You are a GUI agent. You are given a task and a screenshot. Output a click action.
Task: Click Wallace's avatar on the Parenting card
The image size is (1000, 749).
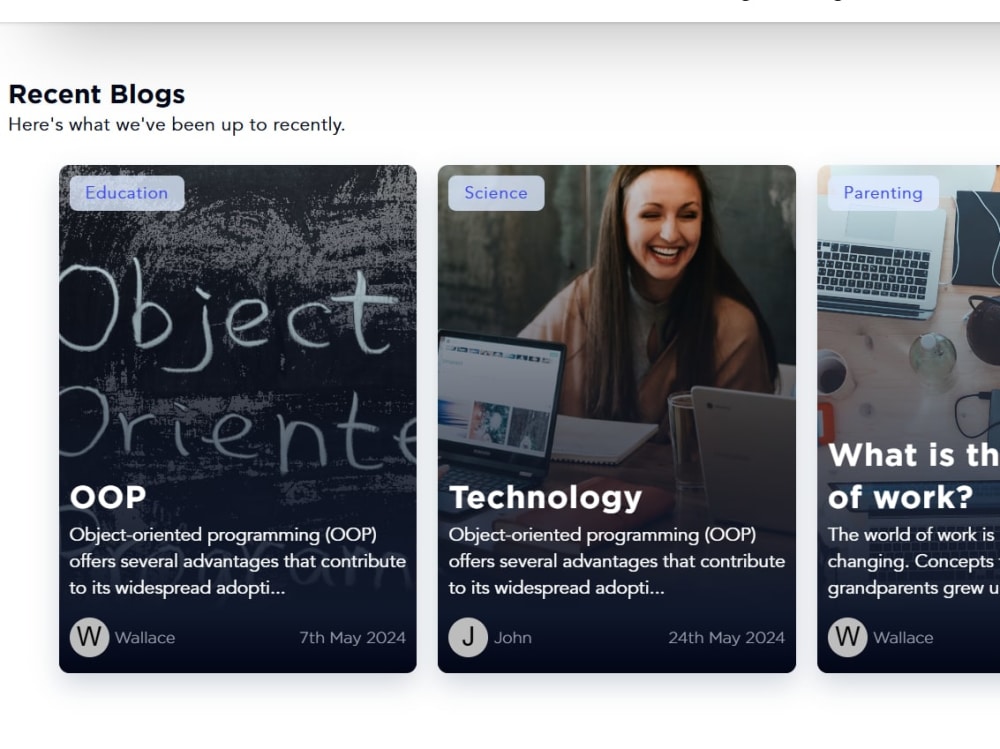point(848,637)
